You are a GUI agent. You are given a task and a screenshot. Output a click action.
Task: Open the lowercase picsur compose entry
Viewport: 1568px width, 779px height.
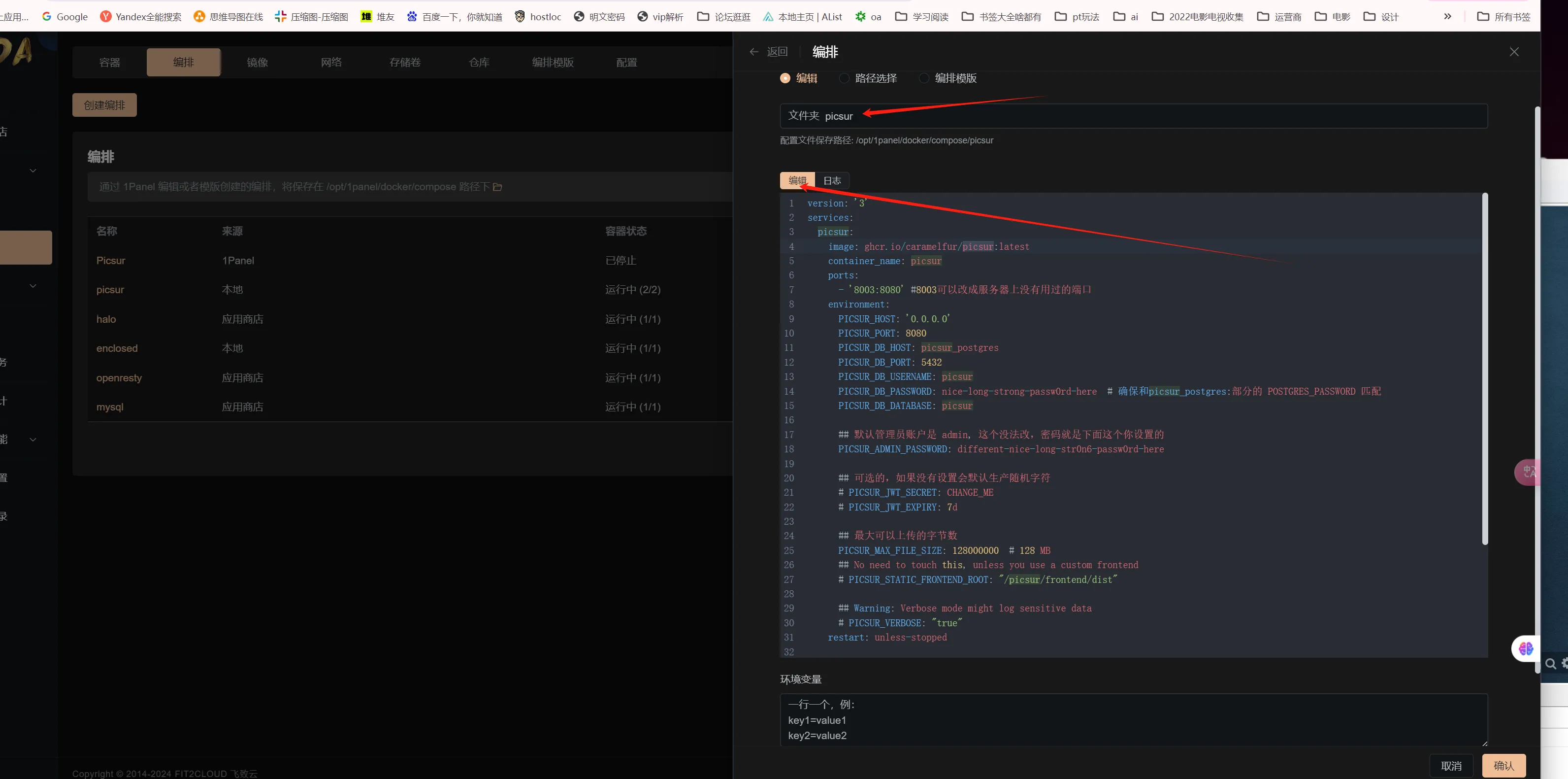(110, 289)
